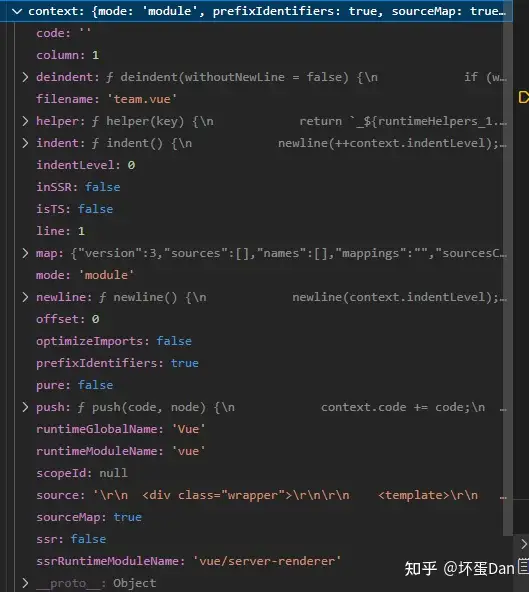Select the runtimeGlobalName 'Vue' row
This screenshot has width=529, height=592.
[121, 429]
